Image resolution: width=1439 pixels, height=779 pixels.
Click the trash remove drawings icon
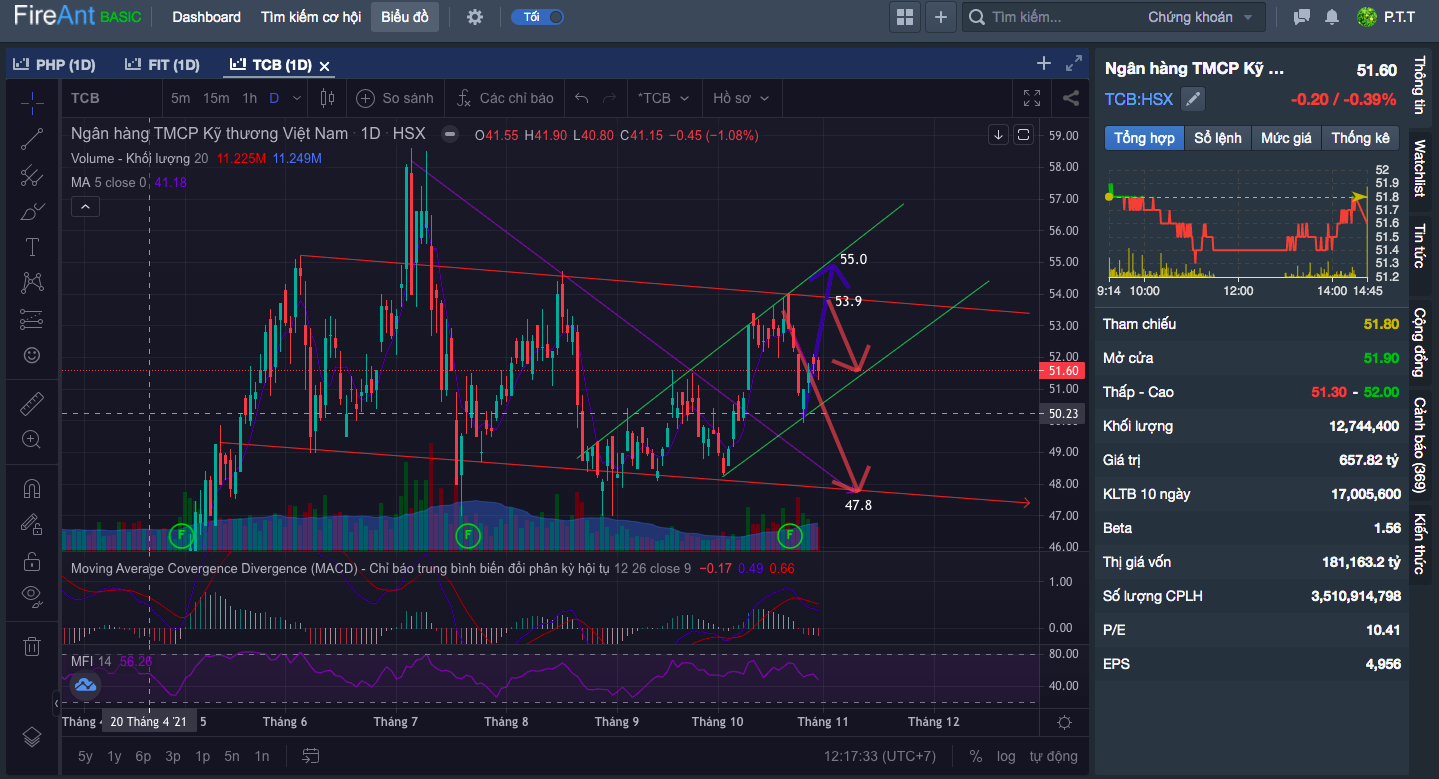click(x=32, y=646)
